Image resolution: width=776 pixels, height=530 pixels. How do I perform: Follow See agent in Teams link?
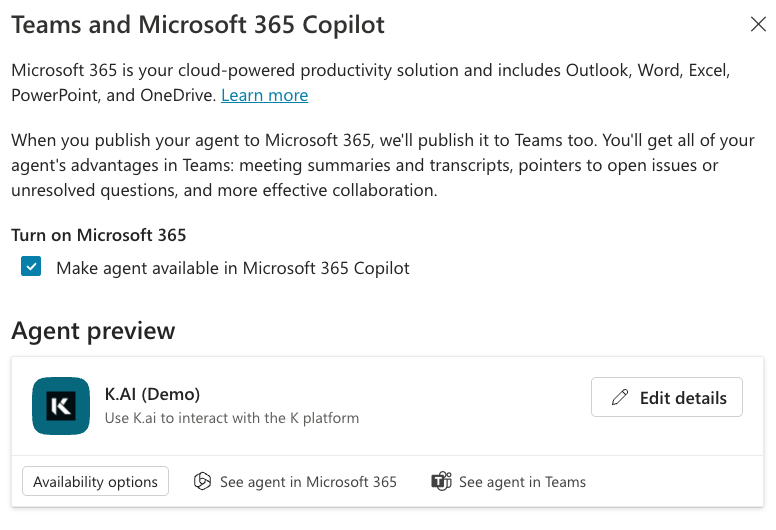(x=522, y=482)
